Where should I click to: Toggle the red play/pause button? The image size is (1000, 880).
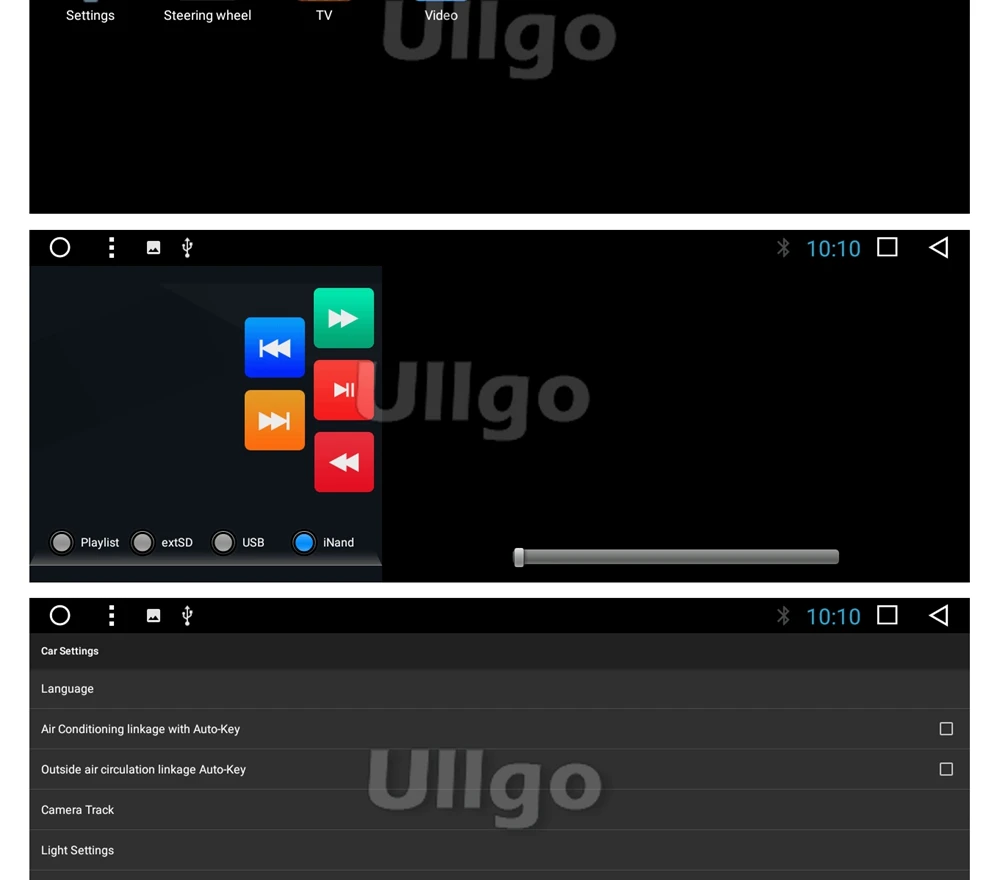click(343, 390)
